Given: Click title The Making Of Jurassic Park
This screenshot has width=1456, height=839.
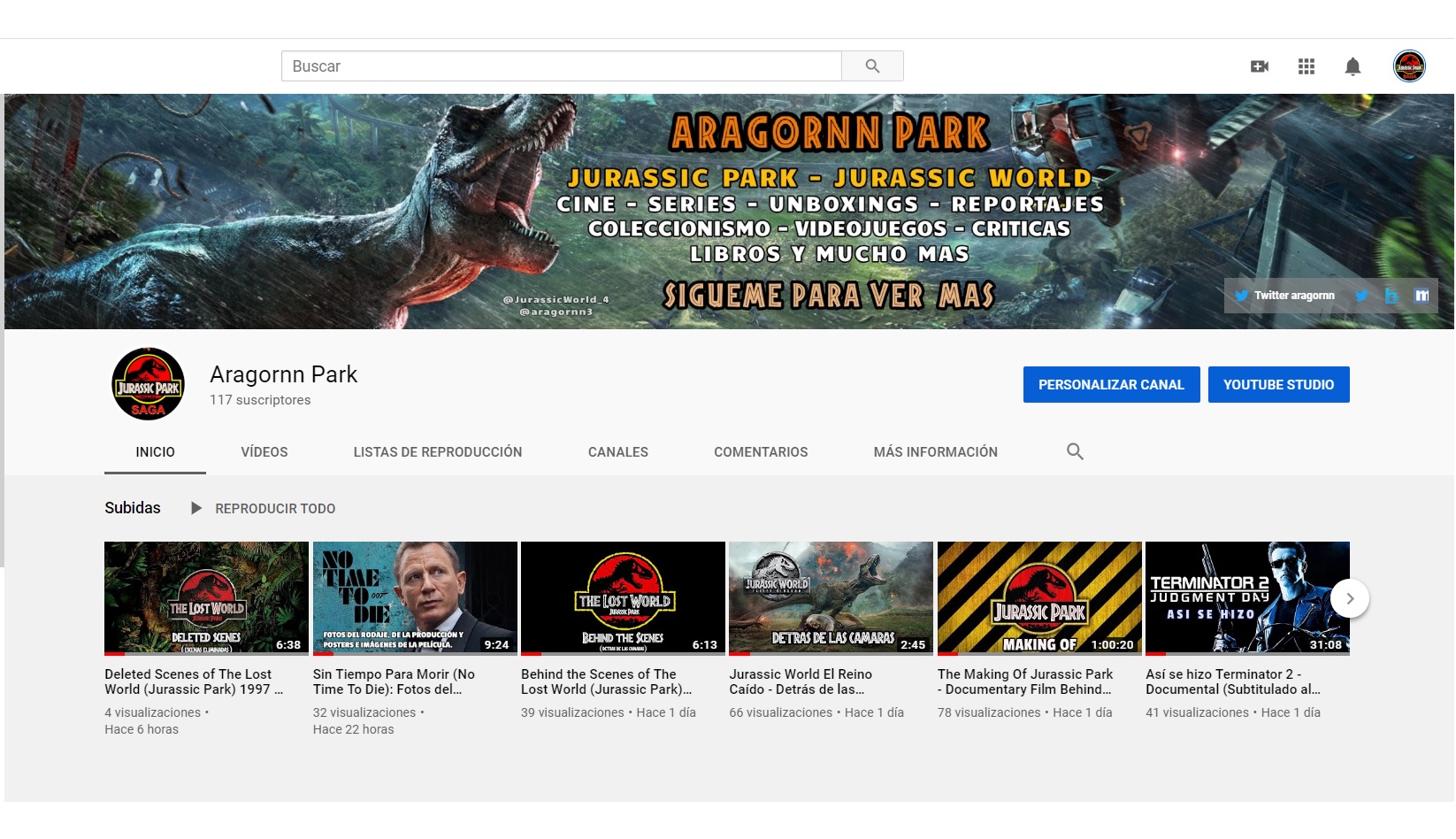Looking at the screenshot, I should pyautogui.click(x=1025, y=681).
